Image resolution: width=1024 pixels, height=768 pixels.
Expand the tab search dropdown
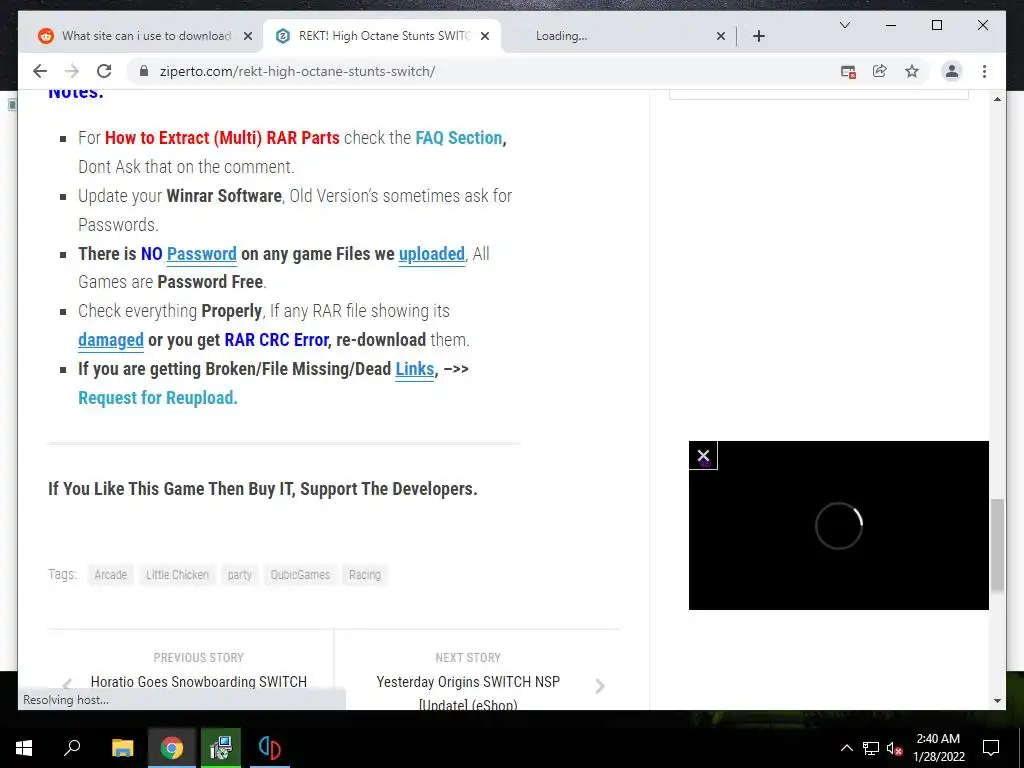844,25
